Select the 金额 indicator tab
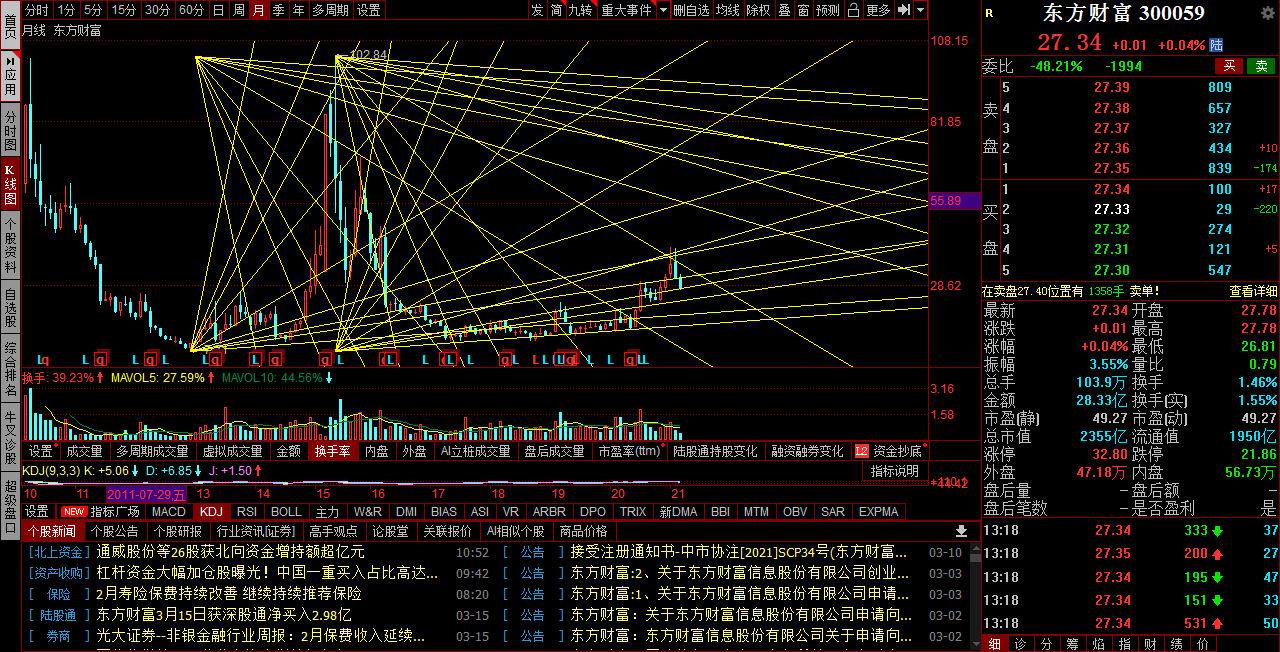The height and width of the screenshot is (652, 1280). 288,451
